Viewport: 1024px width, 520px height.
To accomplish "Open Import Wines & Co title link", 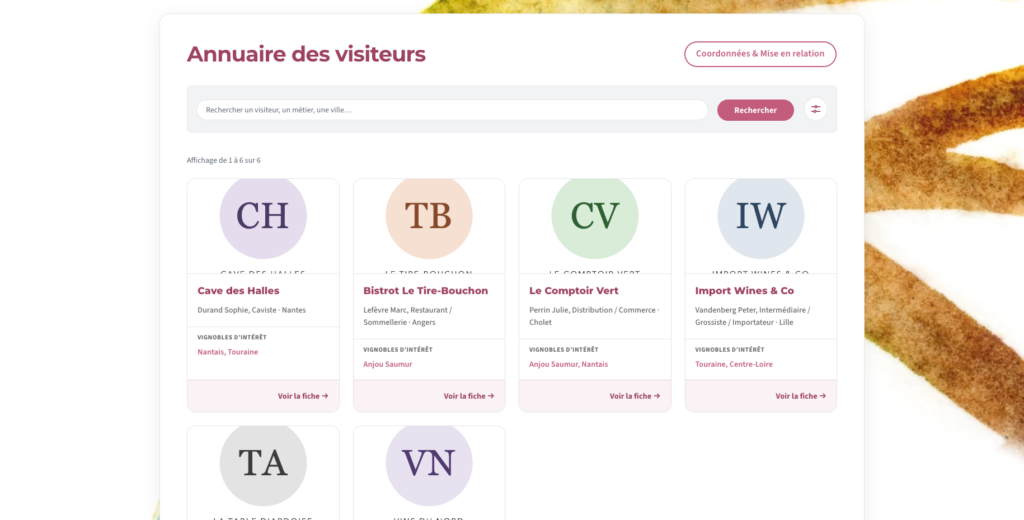I will (744, 291).
